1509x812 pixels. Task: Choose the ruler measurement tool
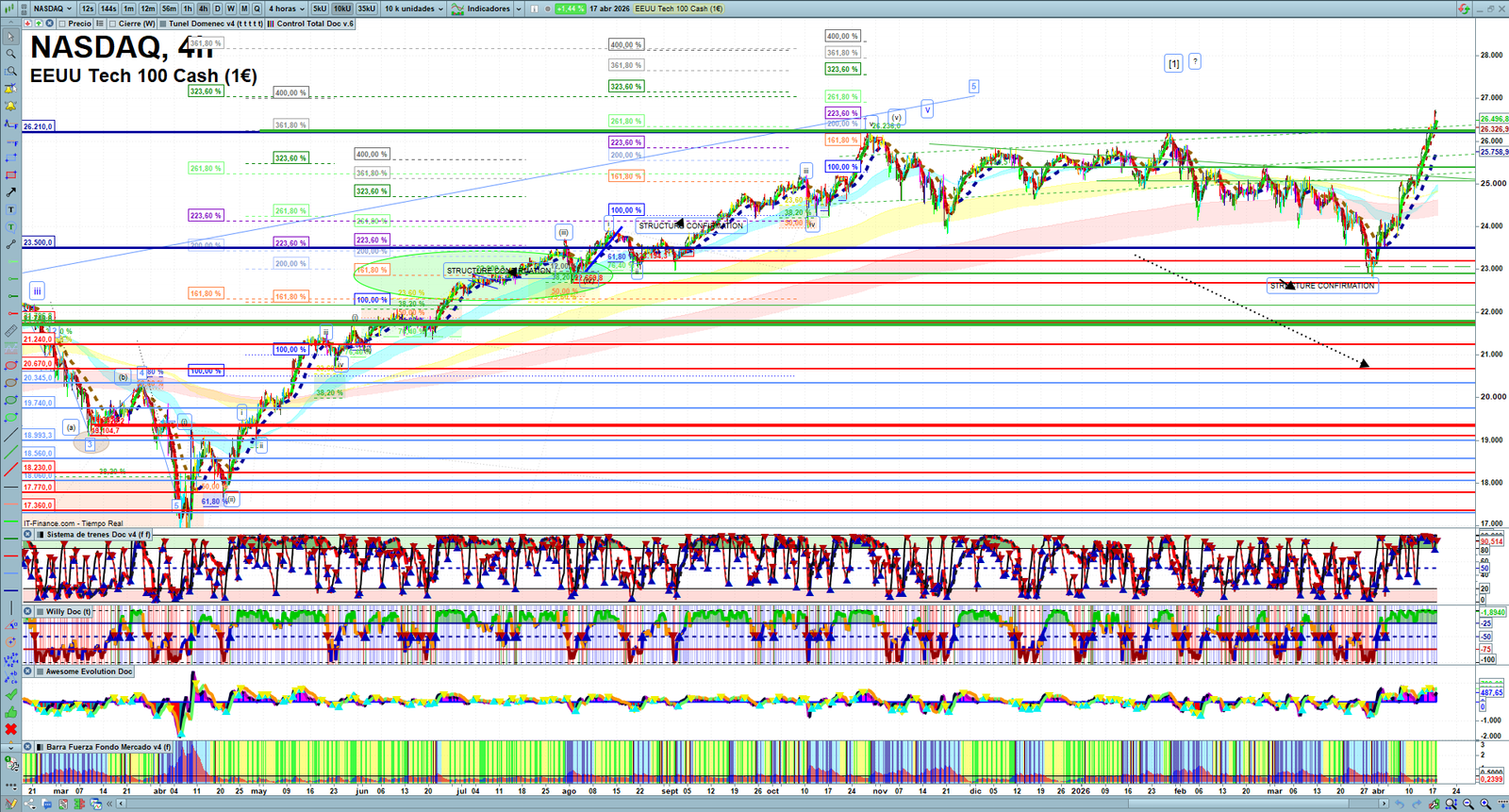(10, 331)
